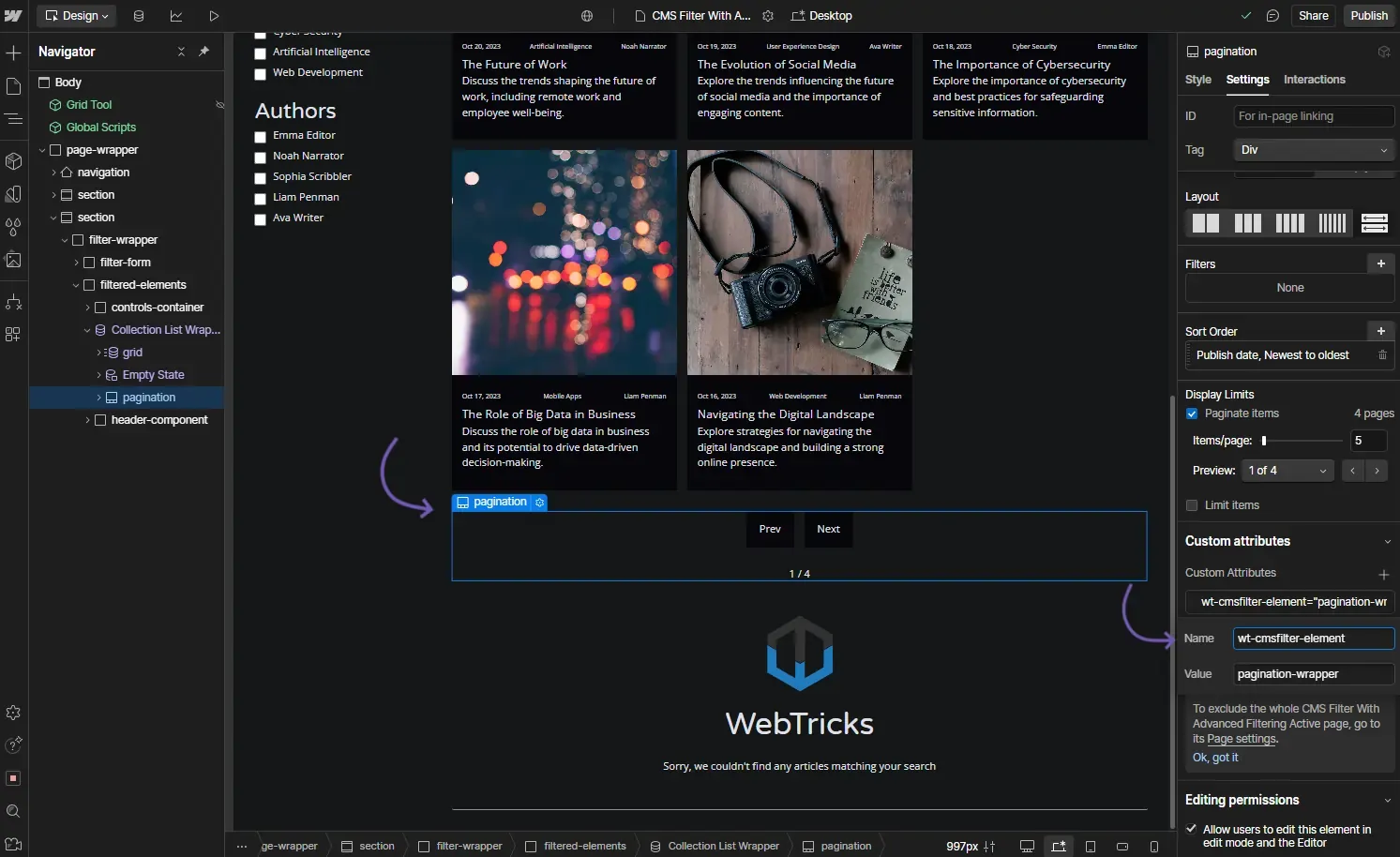
Task: Check the Emma Editor author filter
Action: 261,137
